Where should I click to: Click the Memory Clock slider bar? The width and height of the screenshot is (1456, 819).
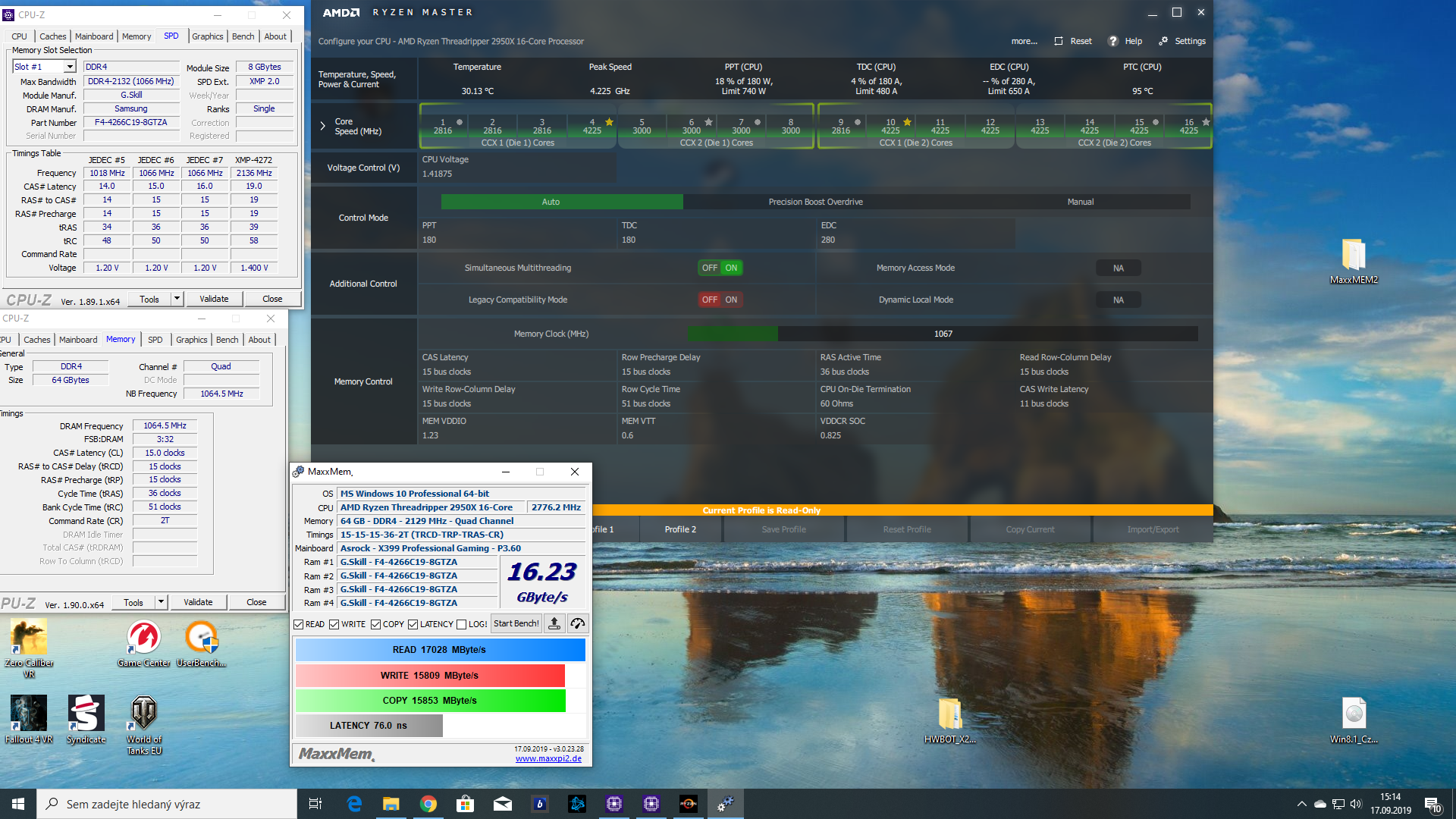click(x=943, y=334)
